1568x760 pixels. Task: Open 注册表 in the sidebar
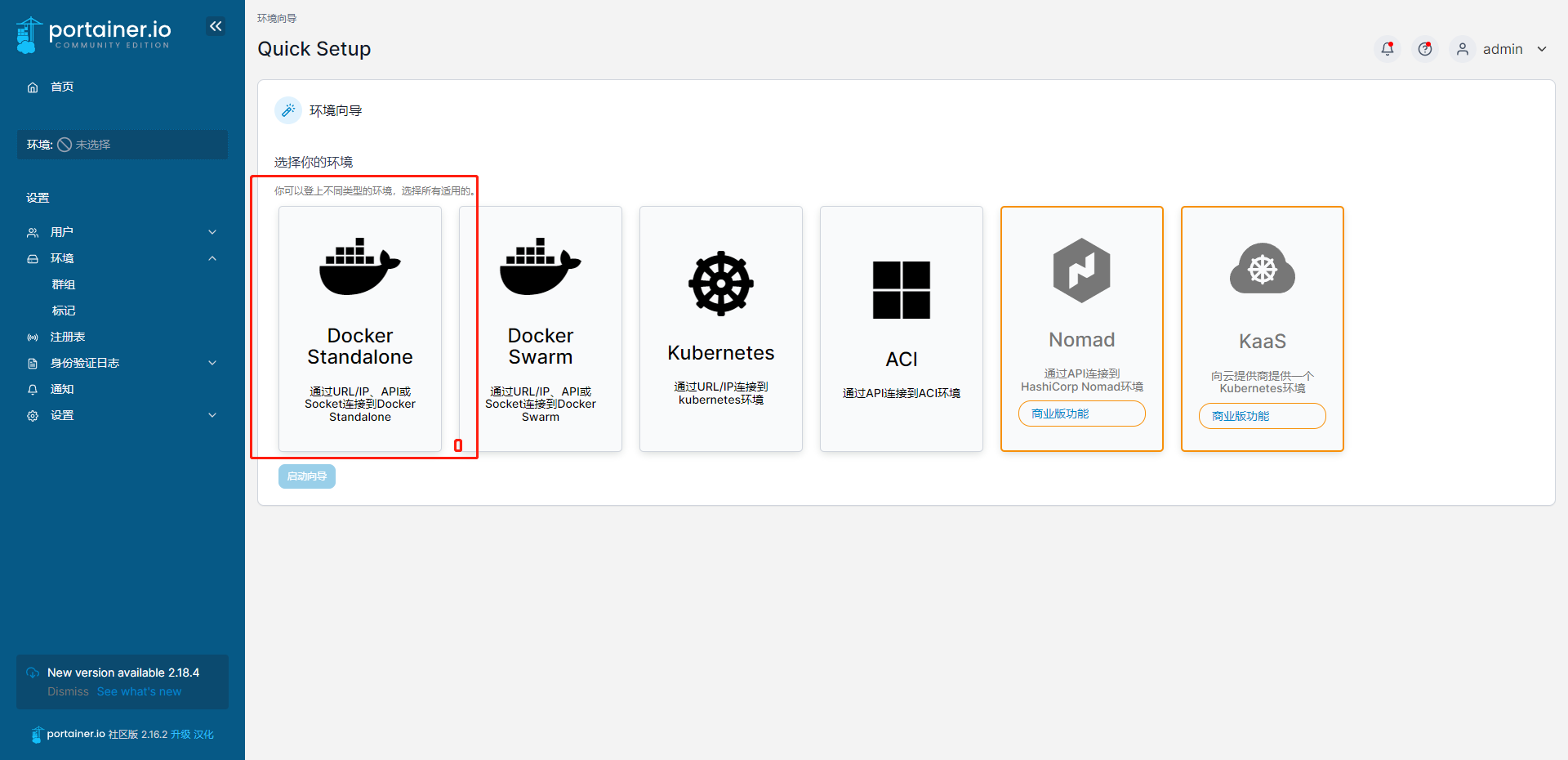pos(68,337)
